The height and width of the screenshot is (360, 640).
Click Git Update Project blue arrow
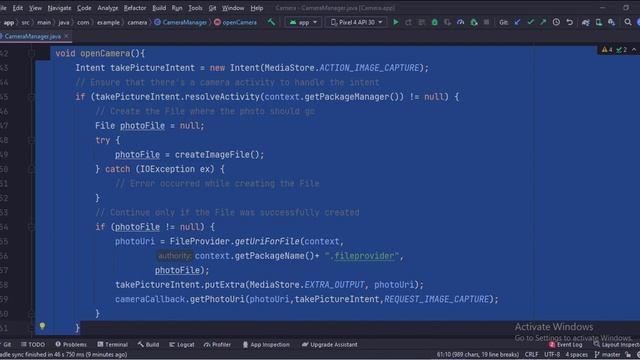tap(517, 22)
